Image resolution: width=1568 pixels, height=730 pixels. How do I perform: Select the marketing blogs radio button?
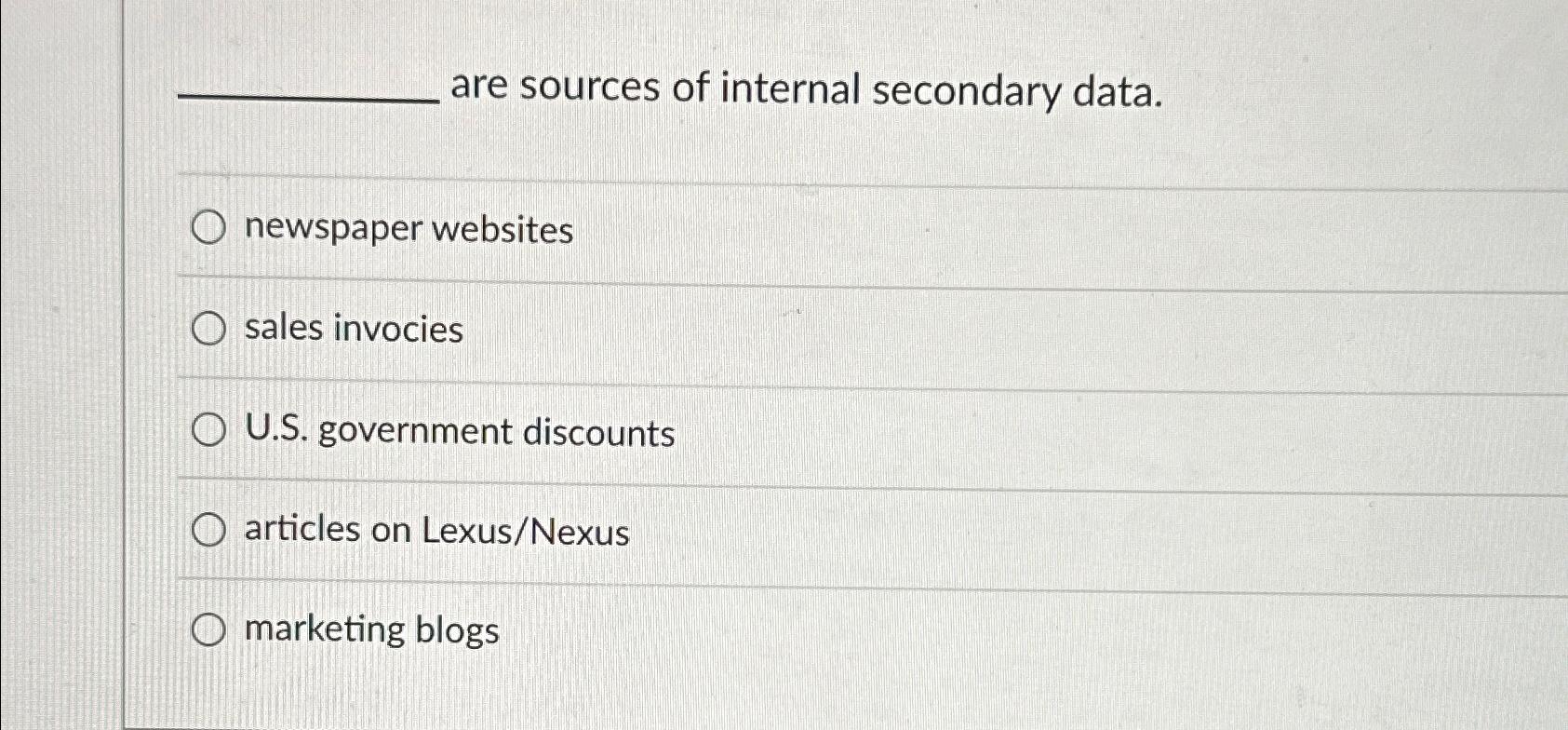[208, 629]
